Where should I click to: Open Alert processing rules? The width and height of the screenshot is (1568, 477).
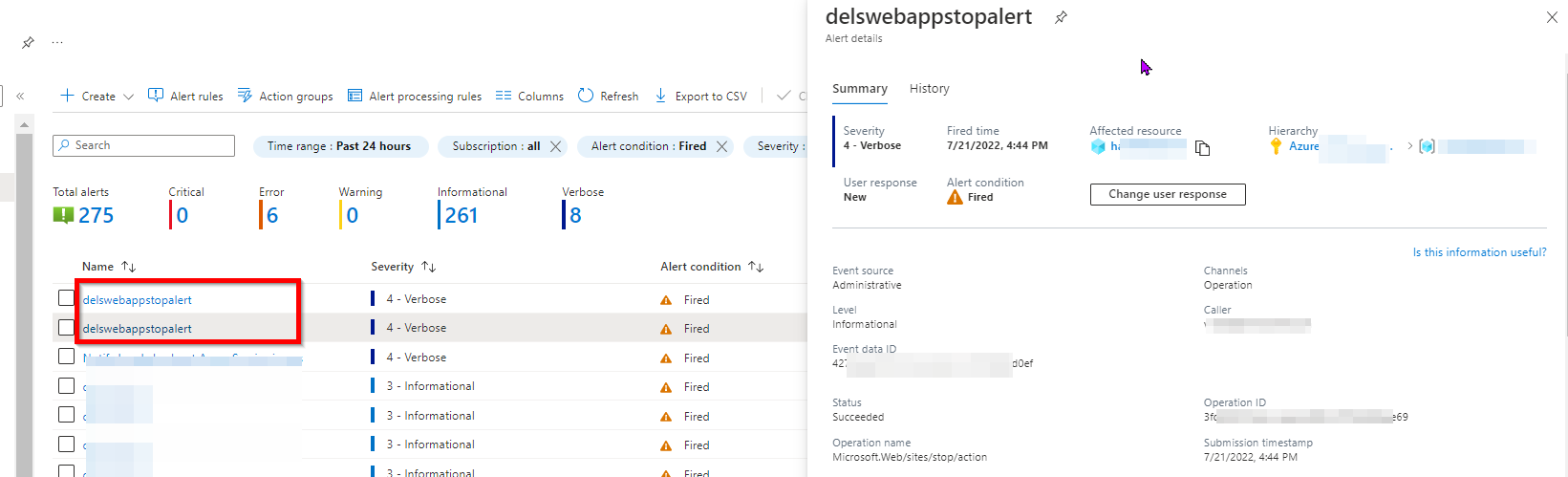coord(415,96)
